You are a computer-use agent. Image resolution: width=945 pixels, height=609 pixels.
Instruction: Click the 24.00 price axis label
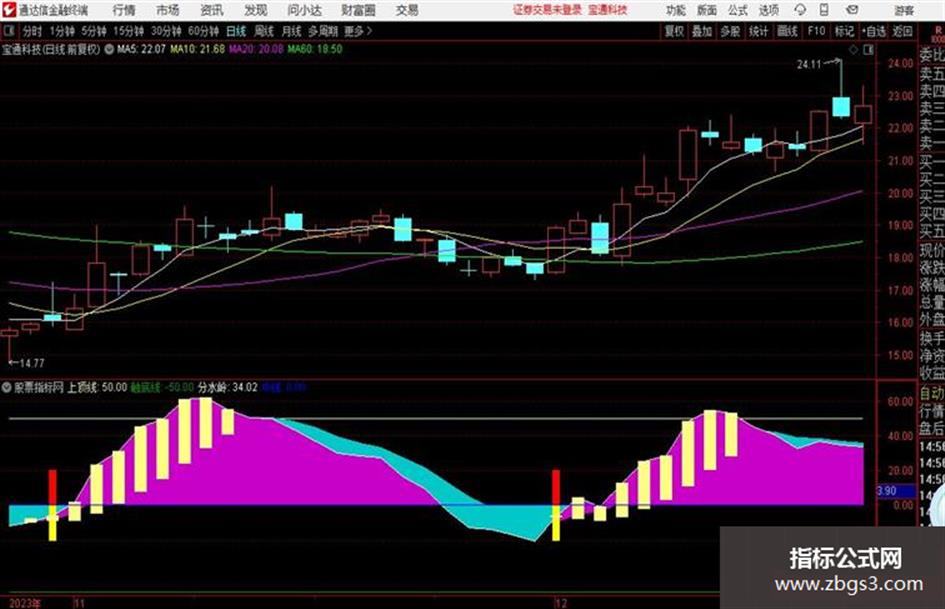900,63
